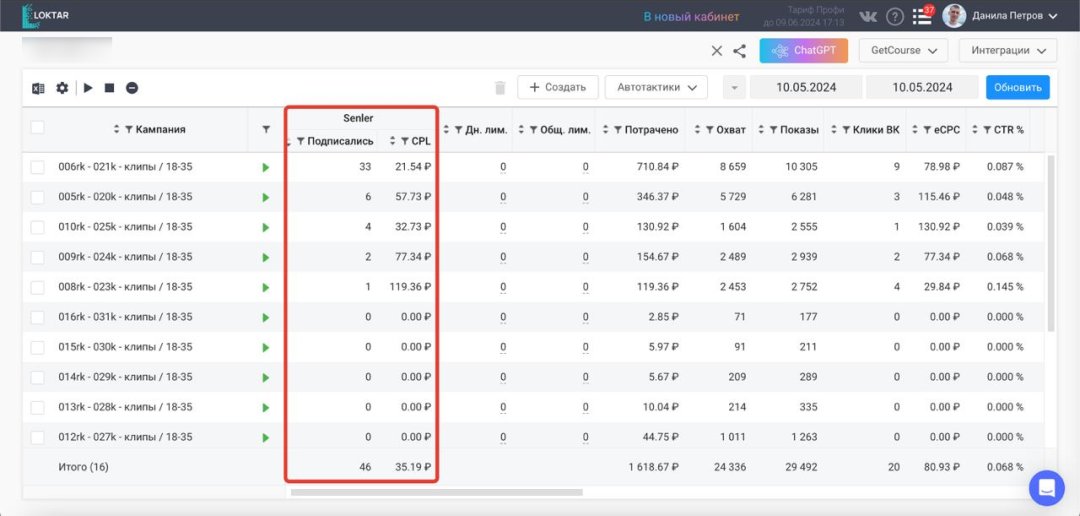Expand the GetCourse dropdown
1080x516 pixels.
pyautogui.click(x=903, y=50)
